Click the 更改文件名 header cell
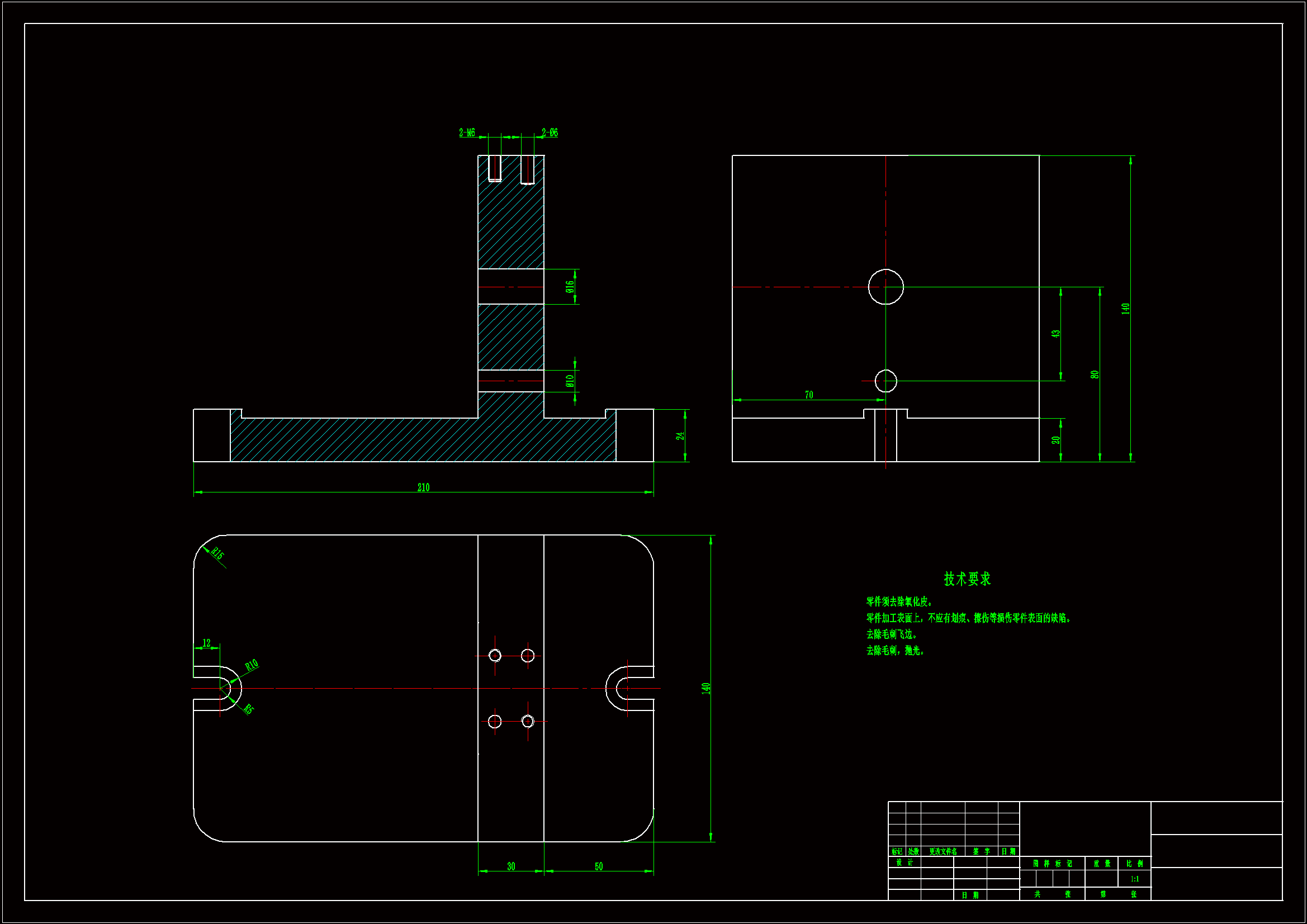 pyautogui.click(x=943, y=852)
